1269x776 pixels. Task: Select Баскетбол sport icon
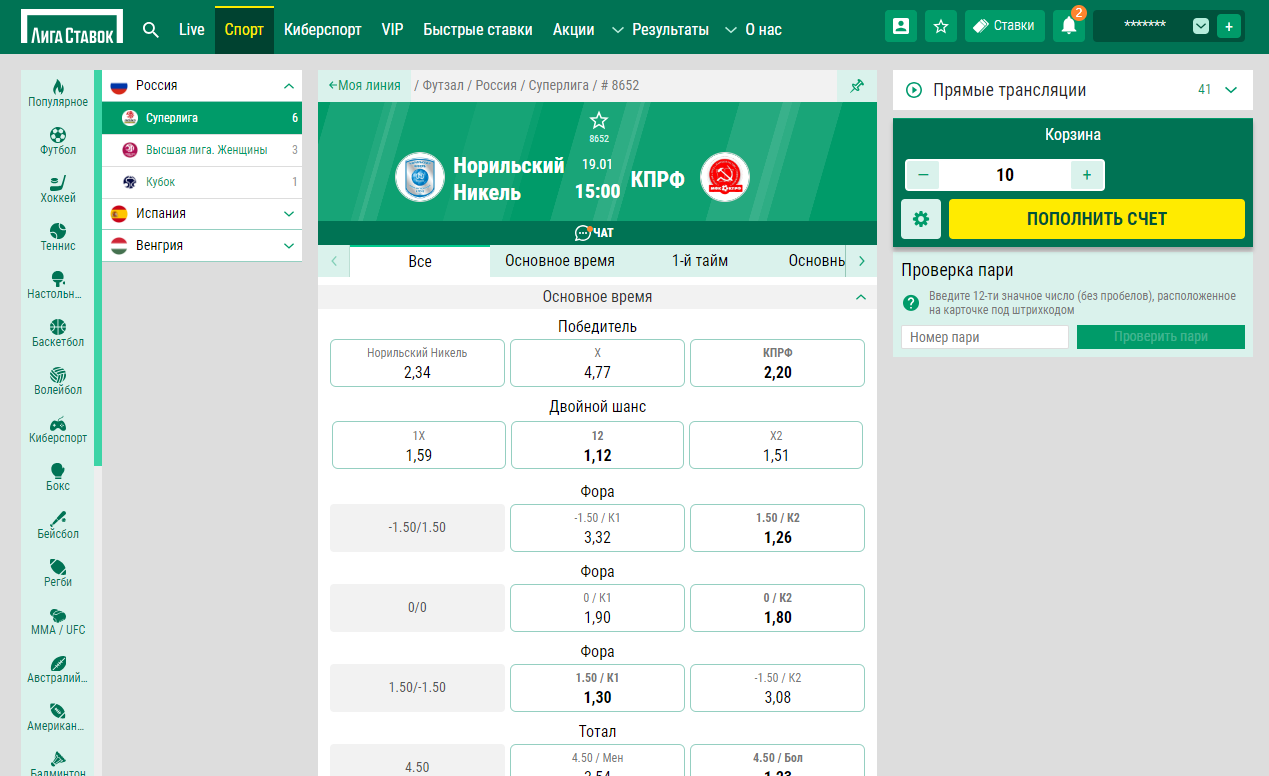(58, 326)
